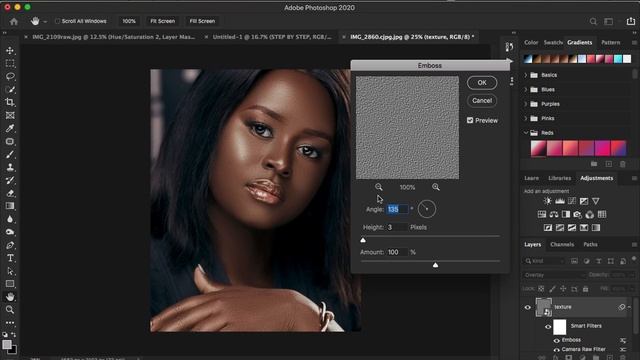
Task: Click the Emboss preview thumbnail
Action: coord(407,128)
